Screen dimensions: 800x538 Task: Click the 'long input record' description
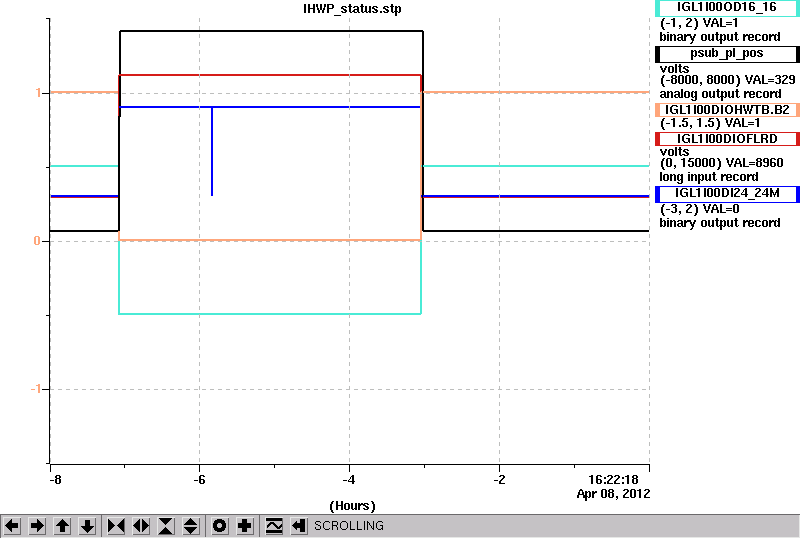pyautogui.click(x=709, y=177)
